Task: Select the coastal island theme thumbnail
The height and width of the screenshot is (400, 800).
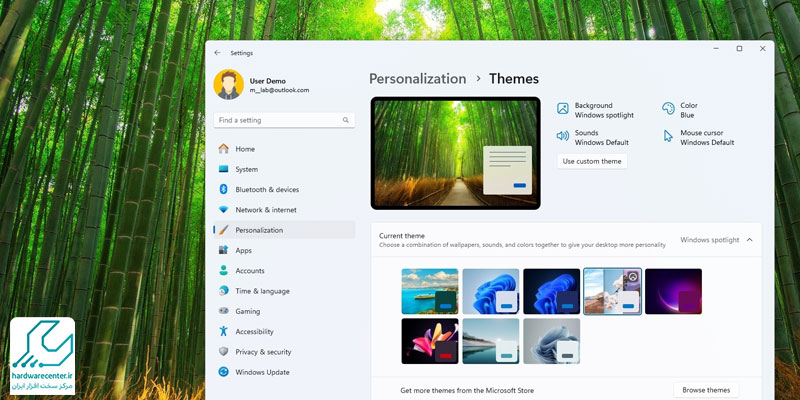Action: (x=430, y=291)
